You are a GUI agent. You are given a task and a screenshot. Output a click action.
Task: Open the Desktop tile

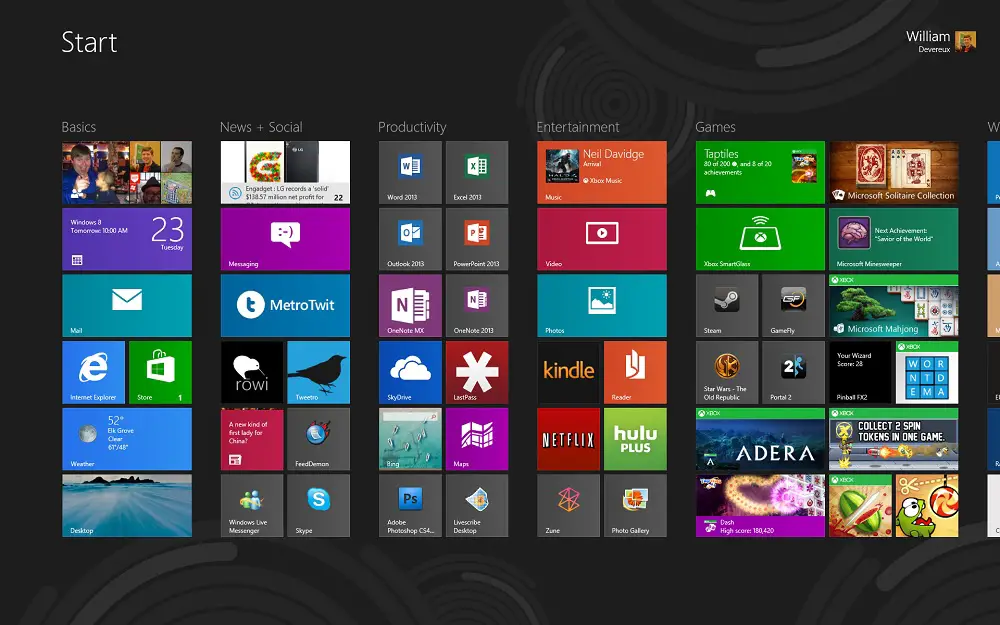coord(127,505)
